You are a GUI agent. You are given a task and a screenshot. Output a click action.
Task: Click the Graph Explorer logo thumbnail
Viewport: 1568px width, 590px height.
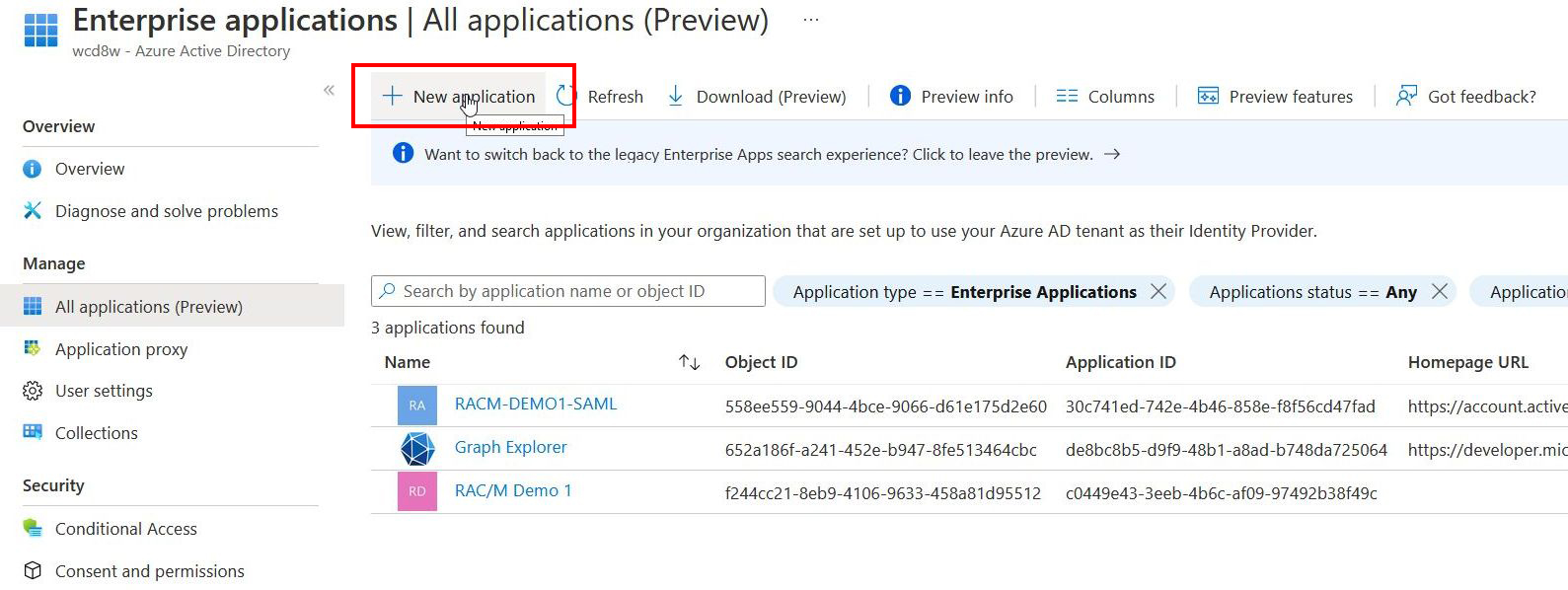(417, 449)
